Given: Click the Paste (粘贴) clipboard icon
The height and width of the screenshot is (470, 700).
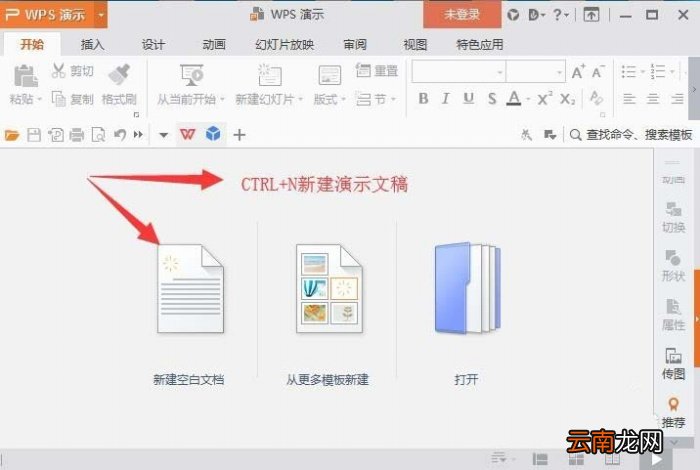Looking at the screenshot, I should (25, 76).
